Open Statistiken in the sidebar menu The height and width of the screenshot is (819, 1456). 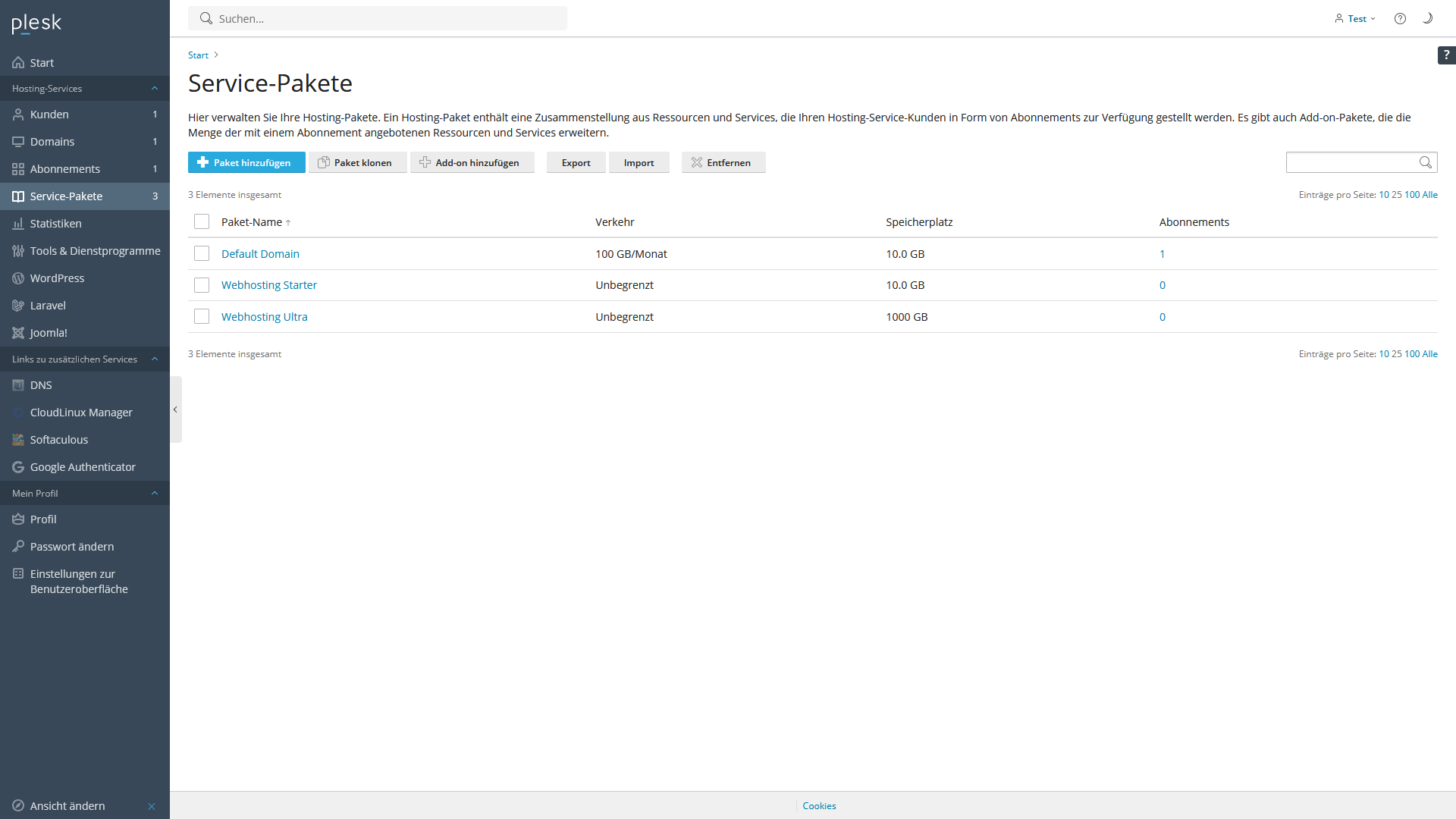pos(55,224)
